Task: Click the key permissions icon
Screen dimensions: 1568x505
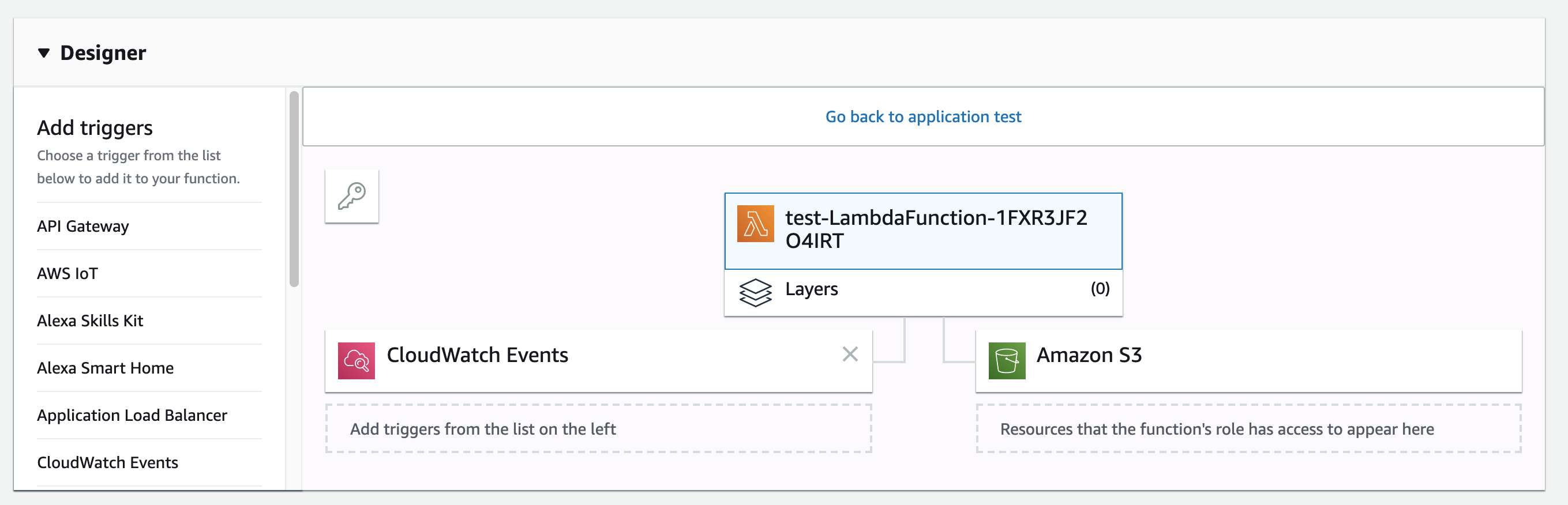Action: [x=352, y=197]
